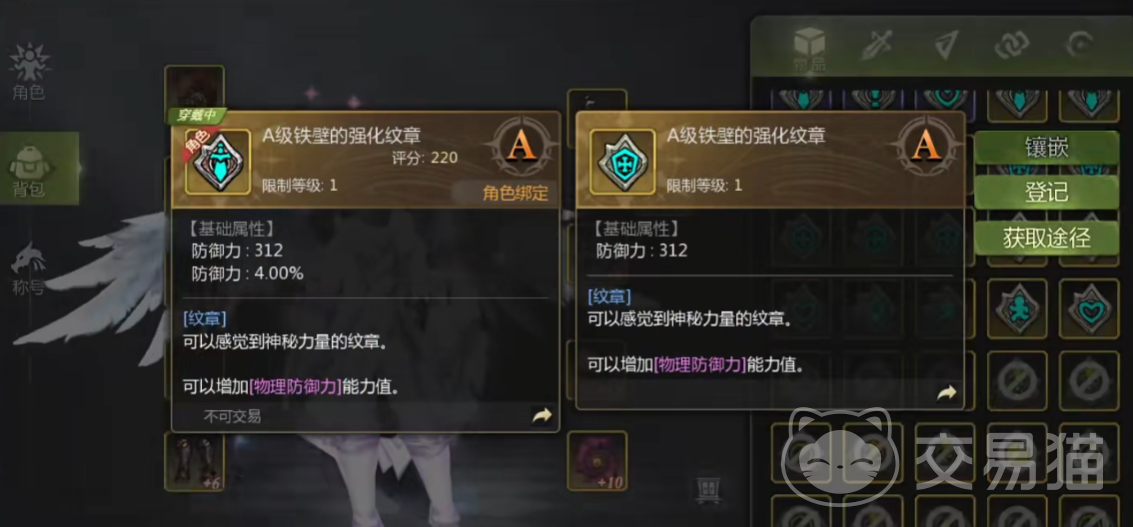Image resolution: width=1133 pixels, height=527 pixels.
Task: Click the 镶嵌 inlay button
Action: pos(1046,147)
